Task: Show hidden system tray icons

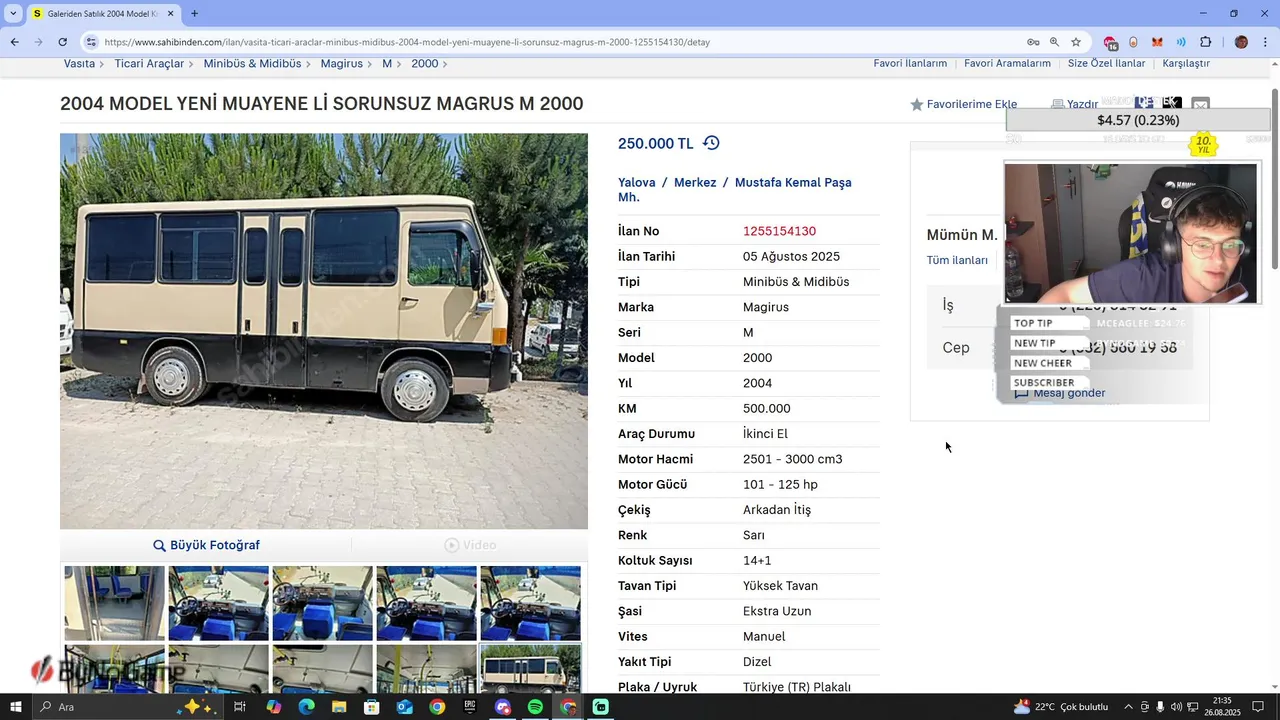Action: [1129, 707]
